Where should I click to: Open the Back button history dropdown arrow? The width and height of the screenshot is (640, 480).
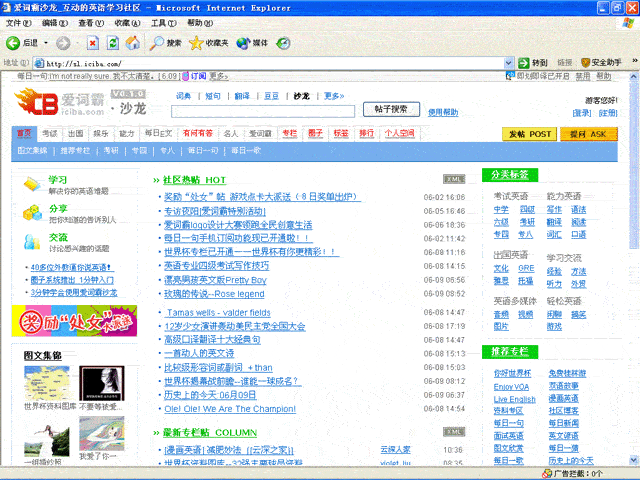(x=46, y=43)
